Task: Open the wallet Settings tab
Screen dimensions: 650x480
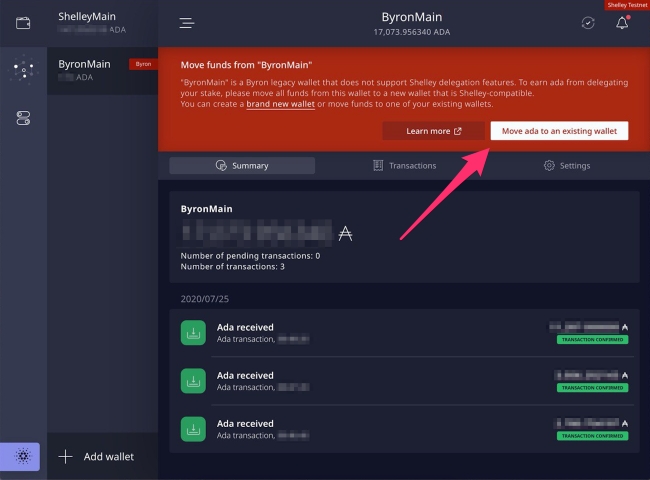Action: 567,166
